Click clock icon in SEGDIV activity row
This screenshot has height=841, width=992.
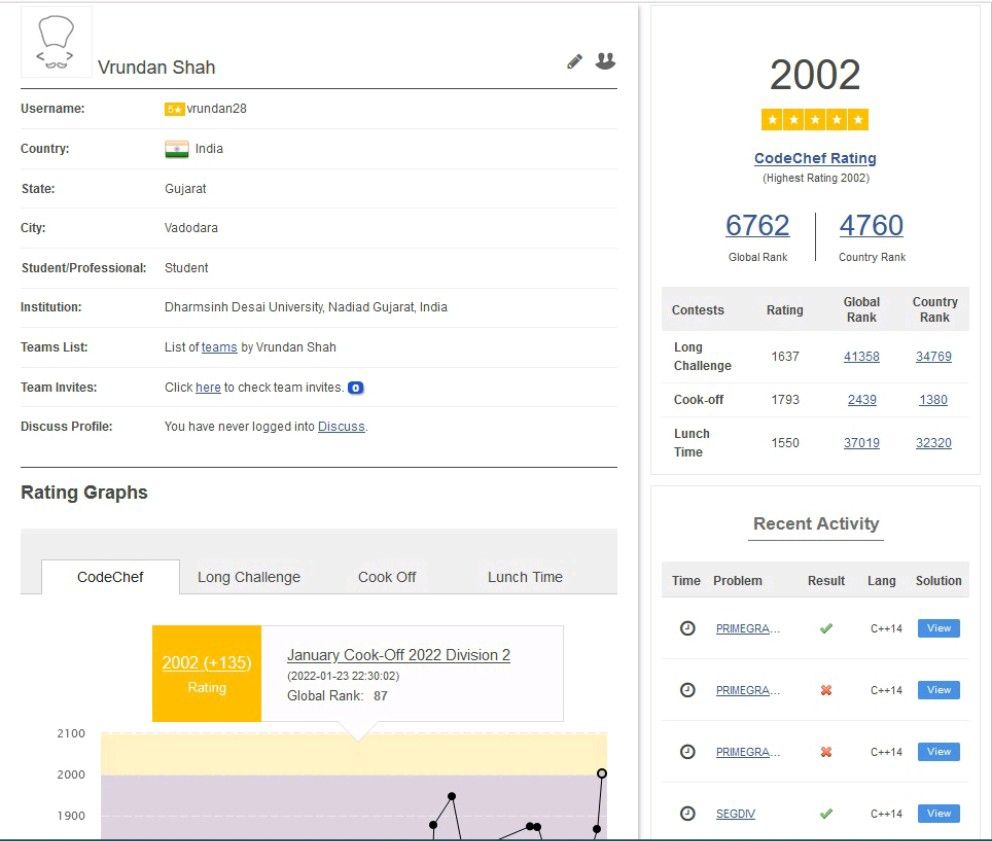pyautogui.click(x=687, y=814)
